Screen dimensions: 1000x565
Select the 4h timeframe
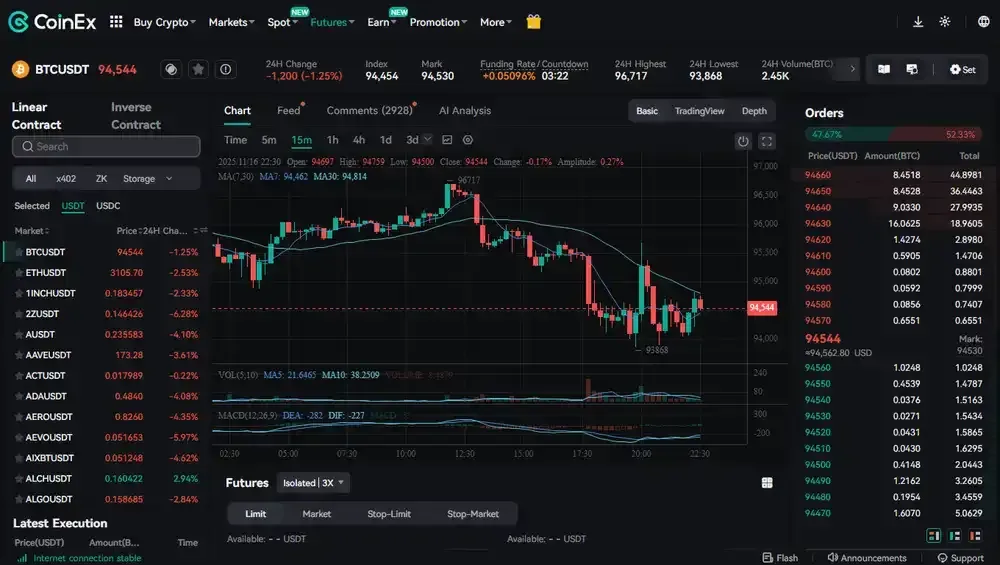[359, 140]
